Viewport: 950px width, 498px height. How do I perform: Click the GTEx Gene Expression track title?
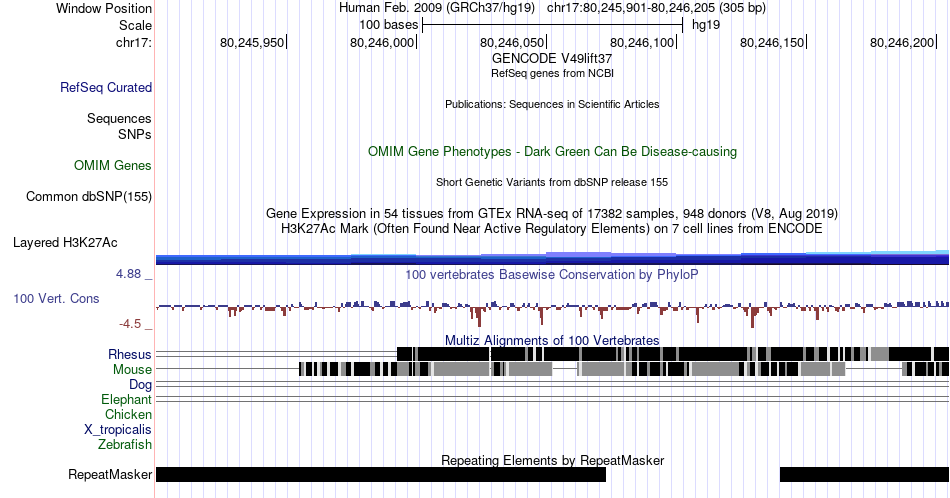[x=552, y=213]
